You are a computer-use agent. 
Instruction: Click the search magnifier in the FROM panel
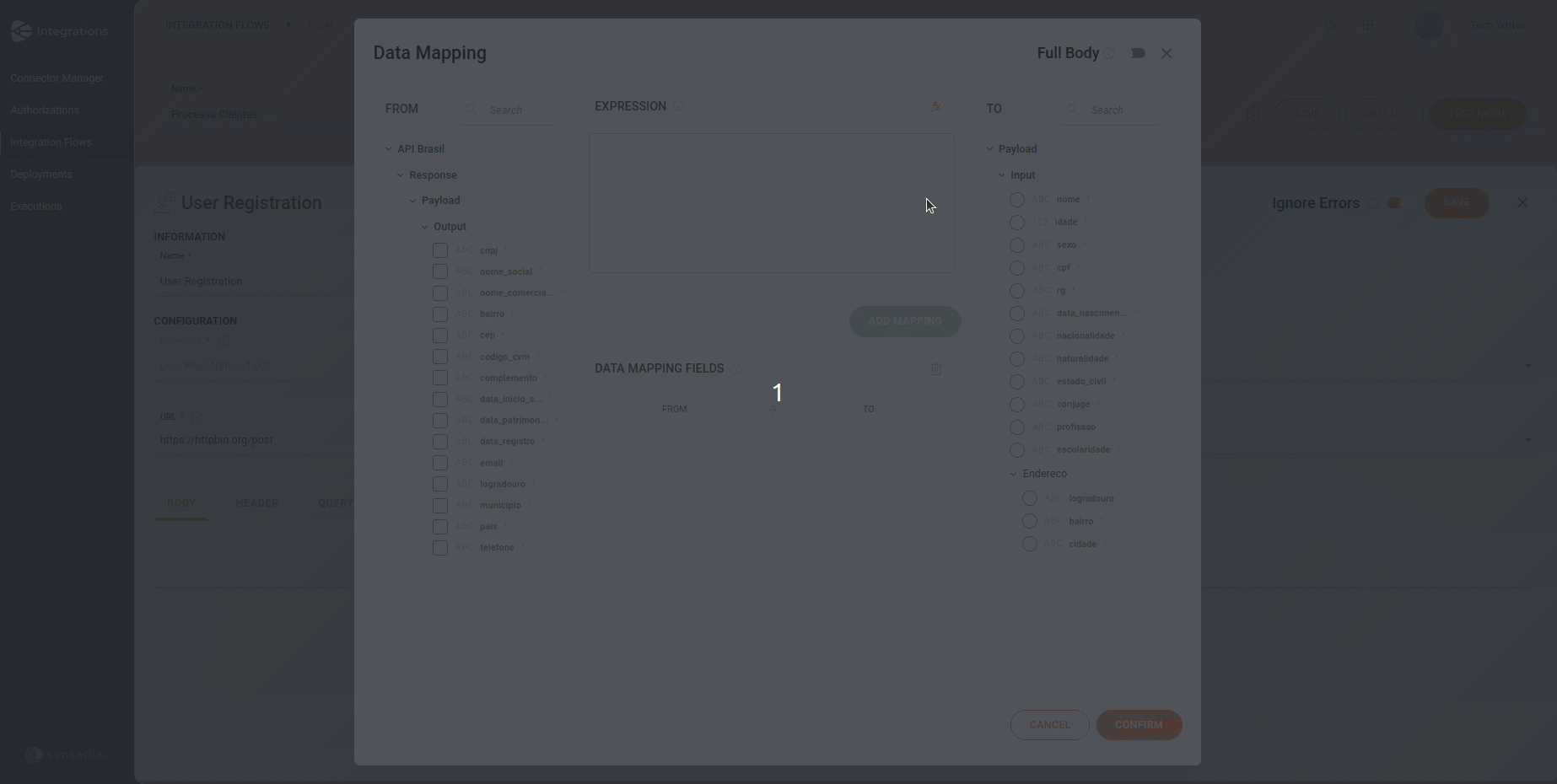[471, 110]
